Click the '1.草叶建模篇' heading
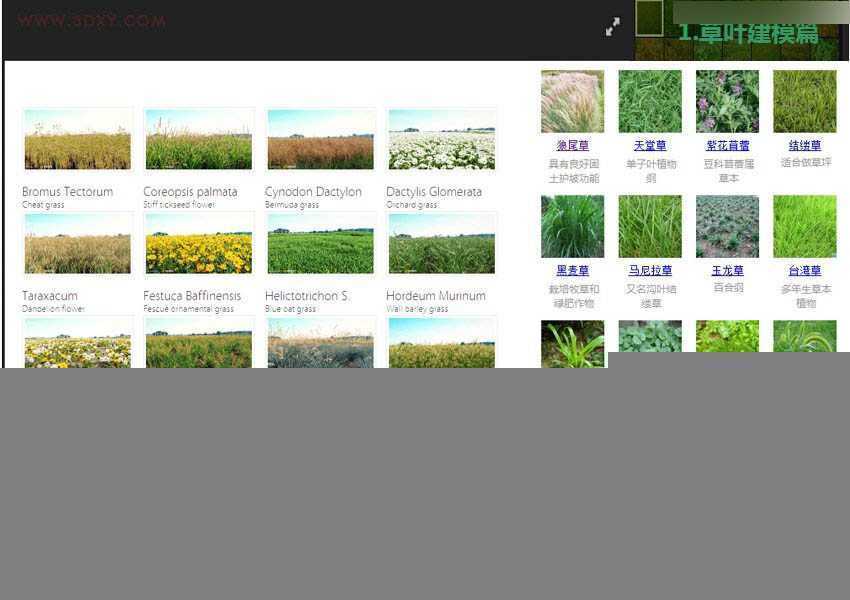The width and height of the screenshot is (850, 600). click(748, 33)
